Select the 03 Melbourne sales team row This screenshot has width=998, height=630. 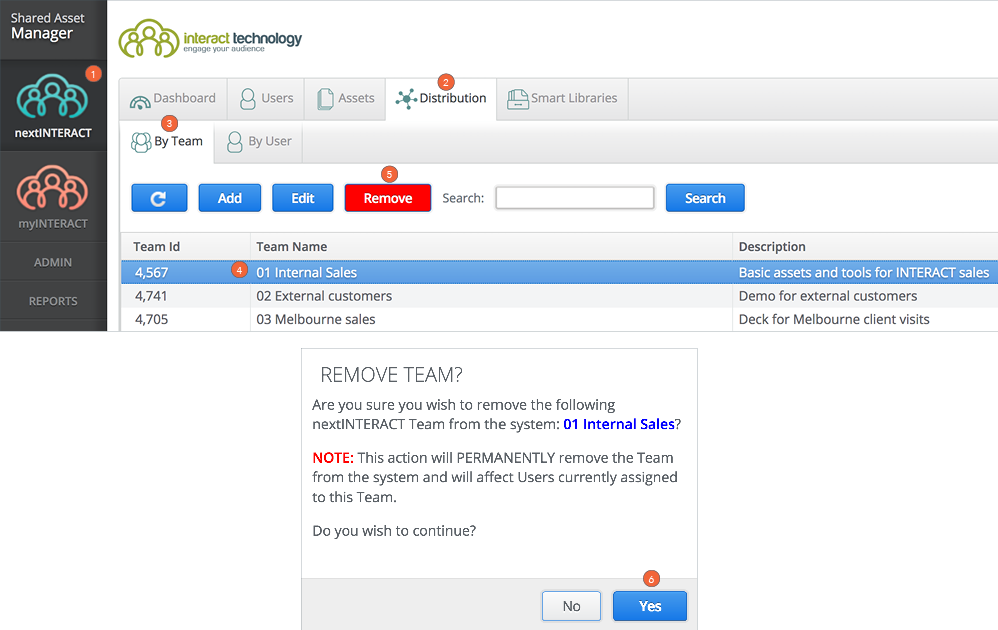coord(559,319)
